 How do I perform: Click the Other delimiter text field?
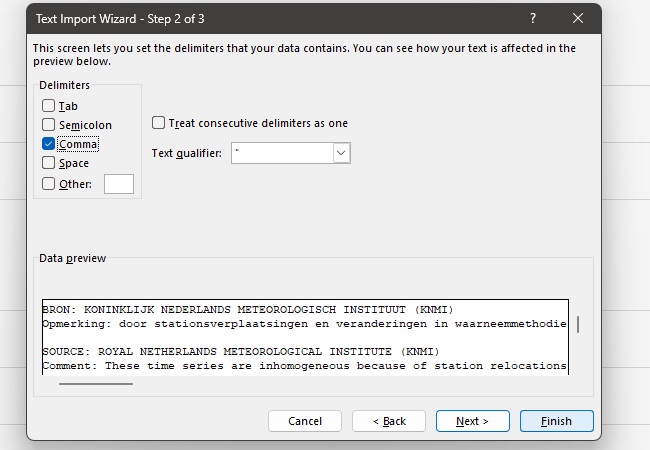[x=118, y=184]
